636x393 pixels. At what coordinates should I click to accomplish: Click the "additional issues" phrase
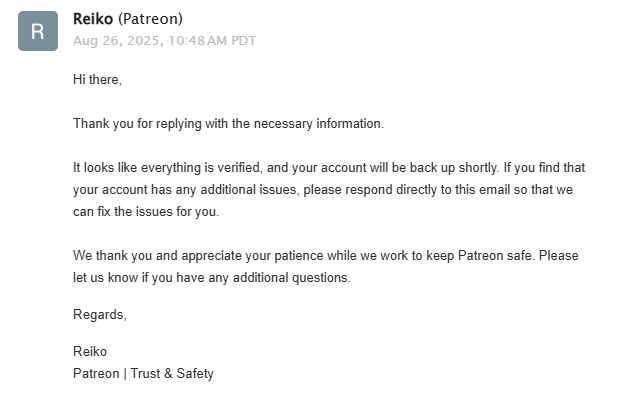(248, 189)
